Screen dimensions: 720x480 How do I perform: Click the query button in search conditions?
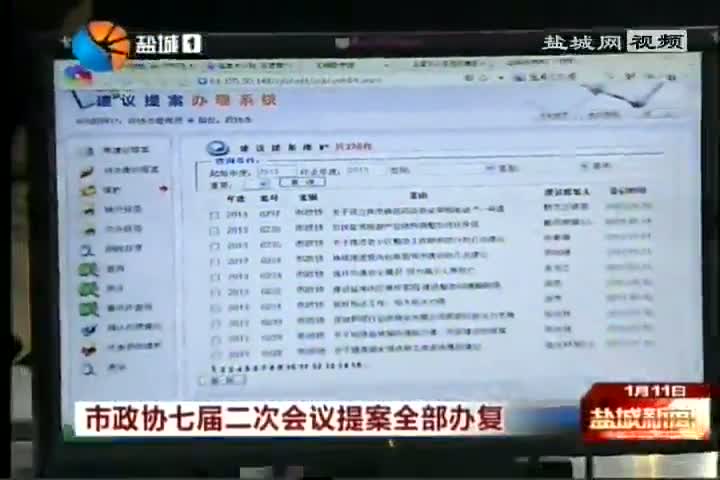[x=303, y=182]
